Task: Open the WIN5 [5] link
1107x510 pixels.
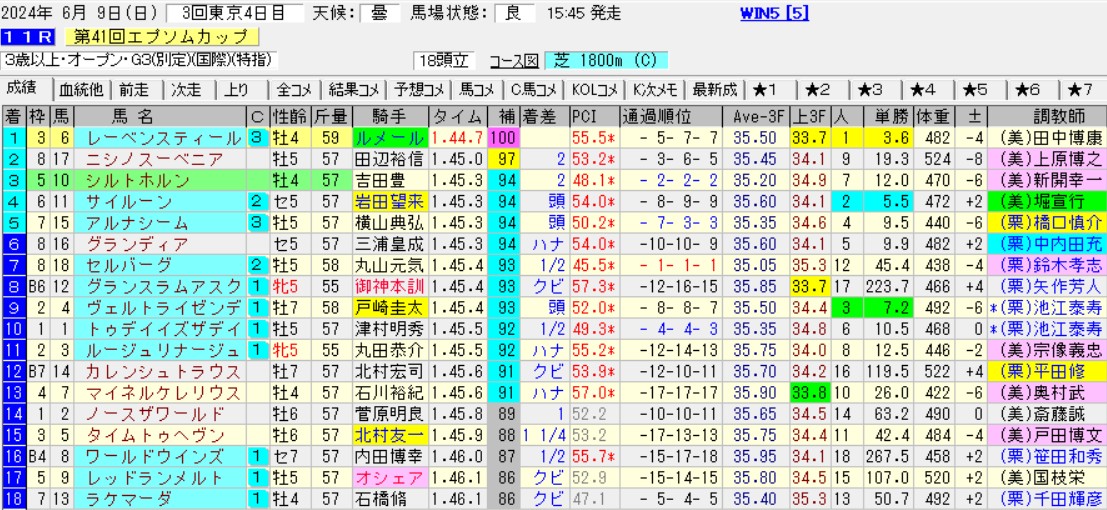Action: [775, 13]
